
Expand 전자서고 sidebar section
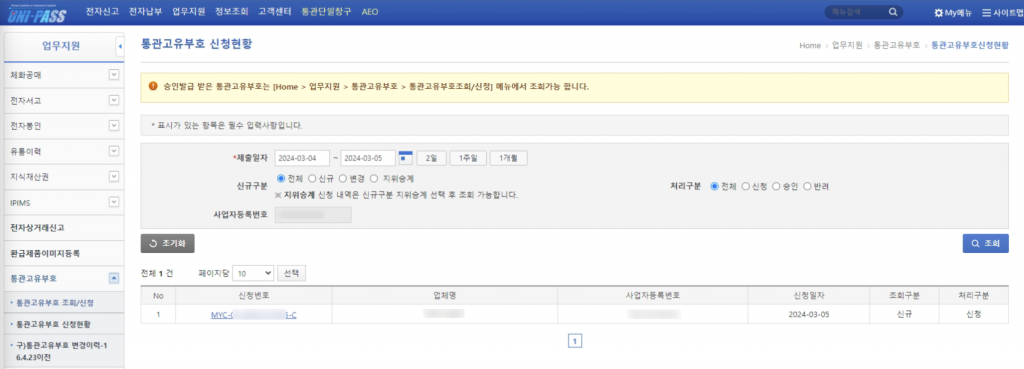click(x=114, y=101)
